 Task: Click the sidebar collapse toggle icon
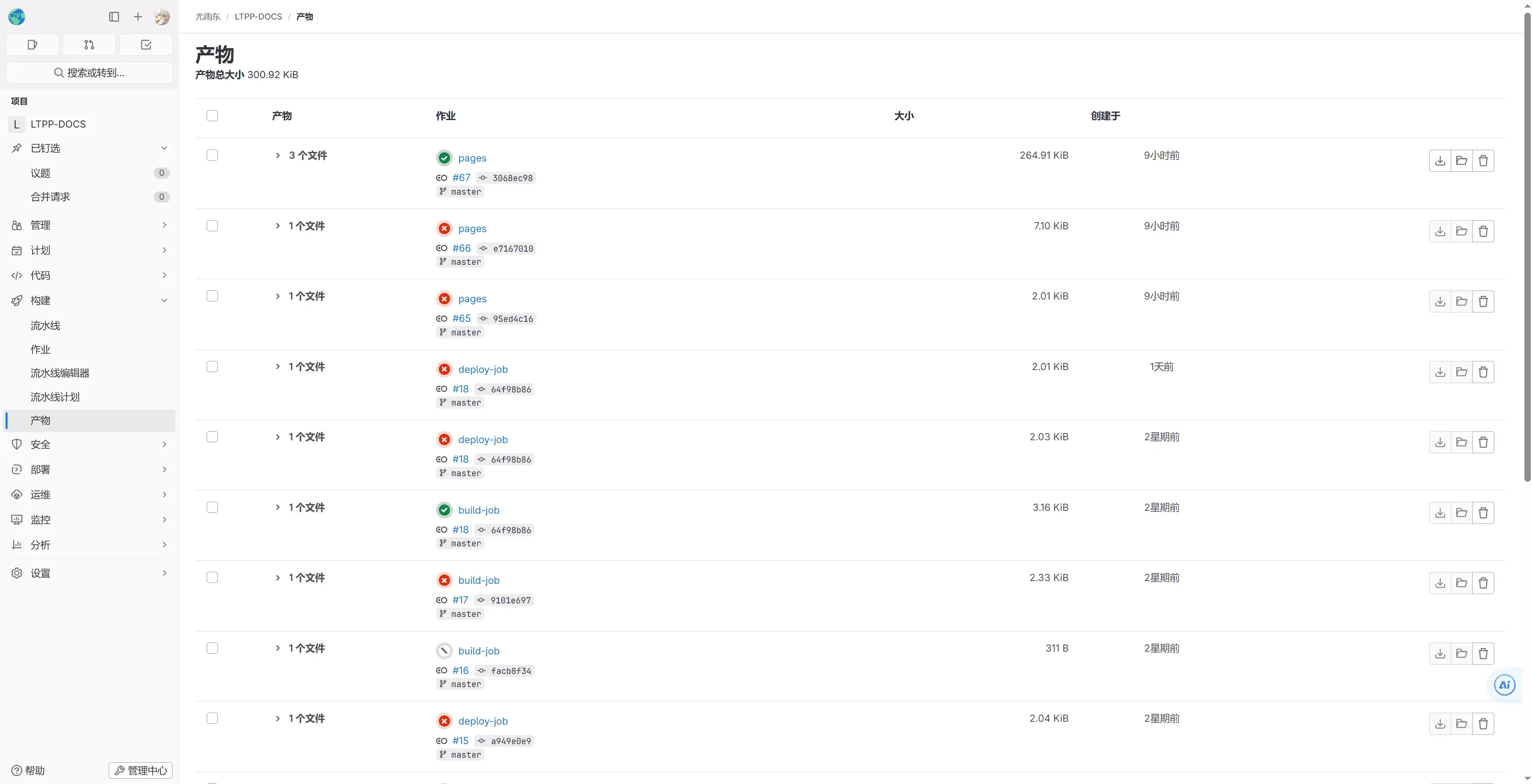click(114, 17)
